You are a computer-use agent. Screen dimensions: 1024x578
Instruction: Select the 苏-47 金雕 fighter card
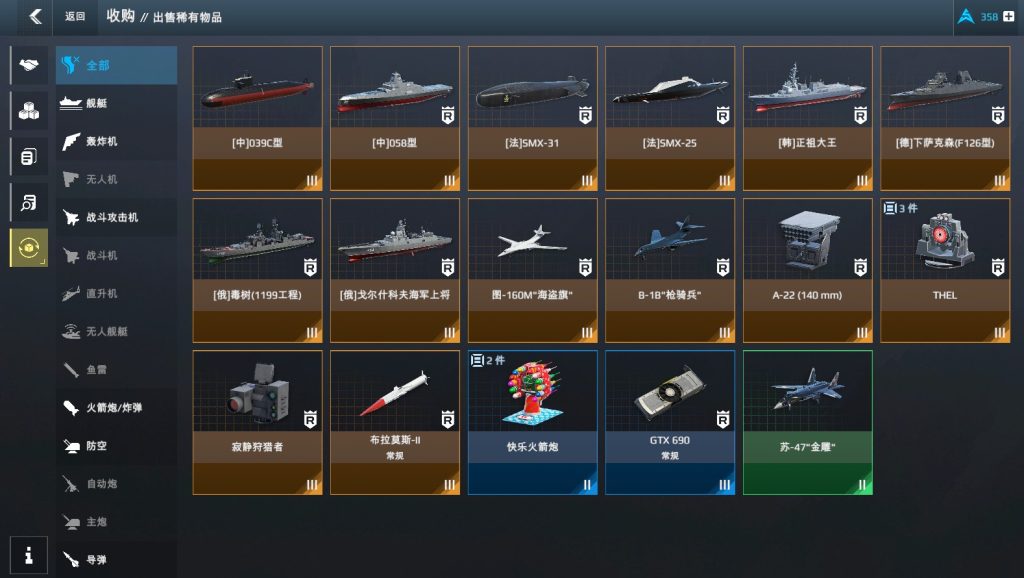click(x=808, y=423)
